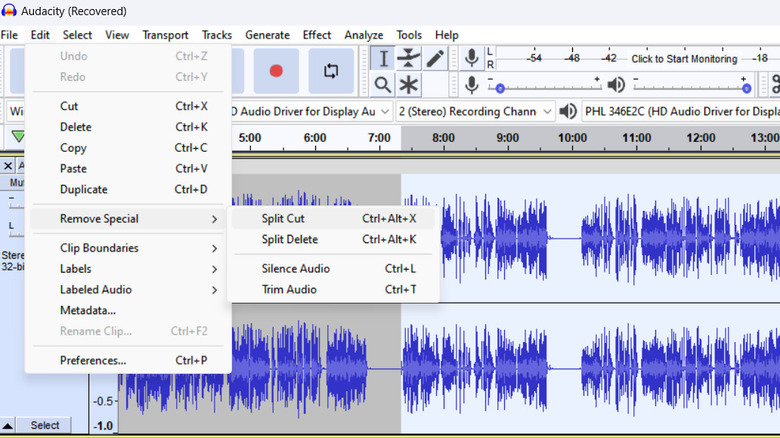Expand the Labeled Audio submenu
Screen dimensions: 780x438
click(x=128, y=290)
